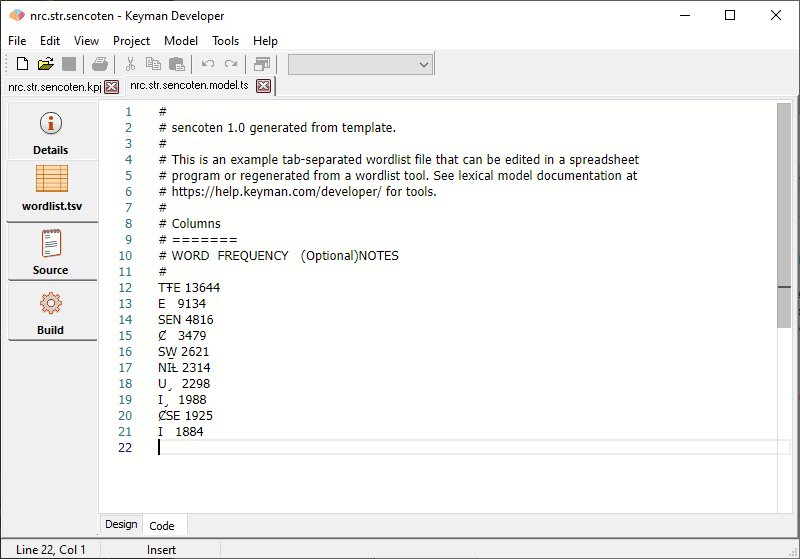Switch to the Design view tab
800x559 pixels.
click(121, 524)
